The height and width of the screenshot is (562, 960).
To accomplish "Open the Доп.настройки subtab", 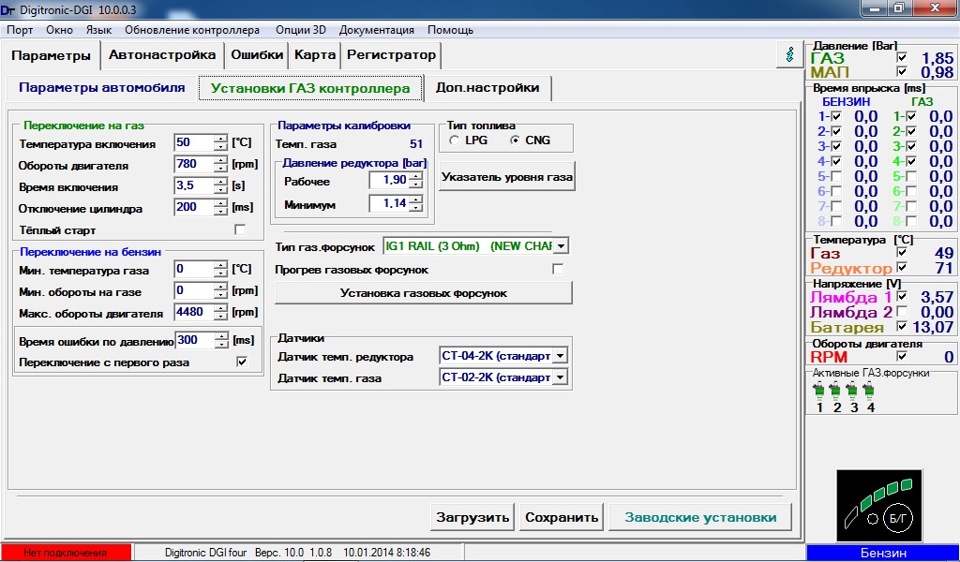I will pos(487,88).
